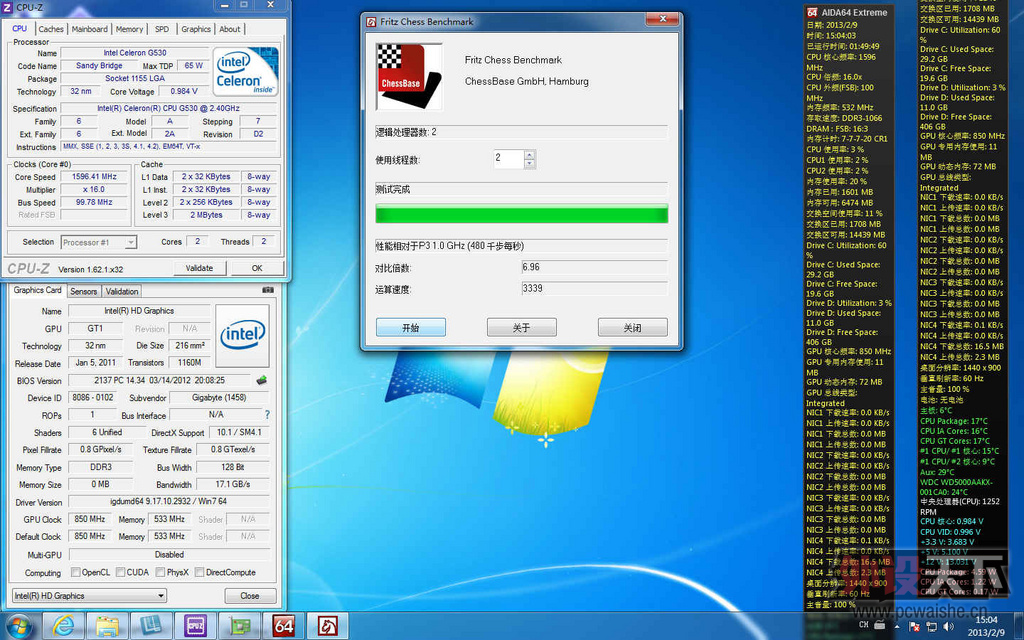The image size is (1024, 640).
Task: Switch to the Mainboard tab
Action: click(89, 29)
